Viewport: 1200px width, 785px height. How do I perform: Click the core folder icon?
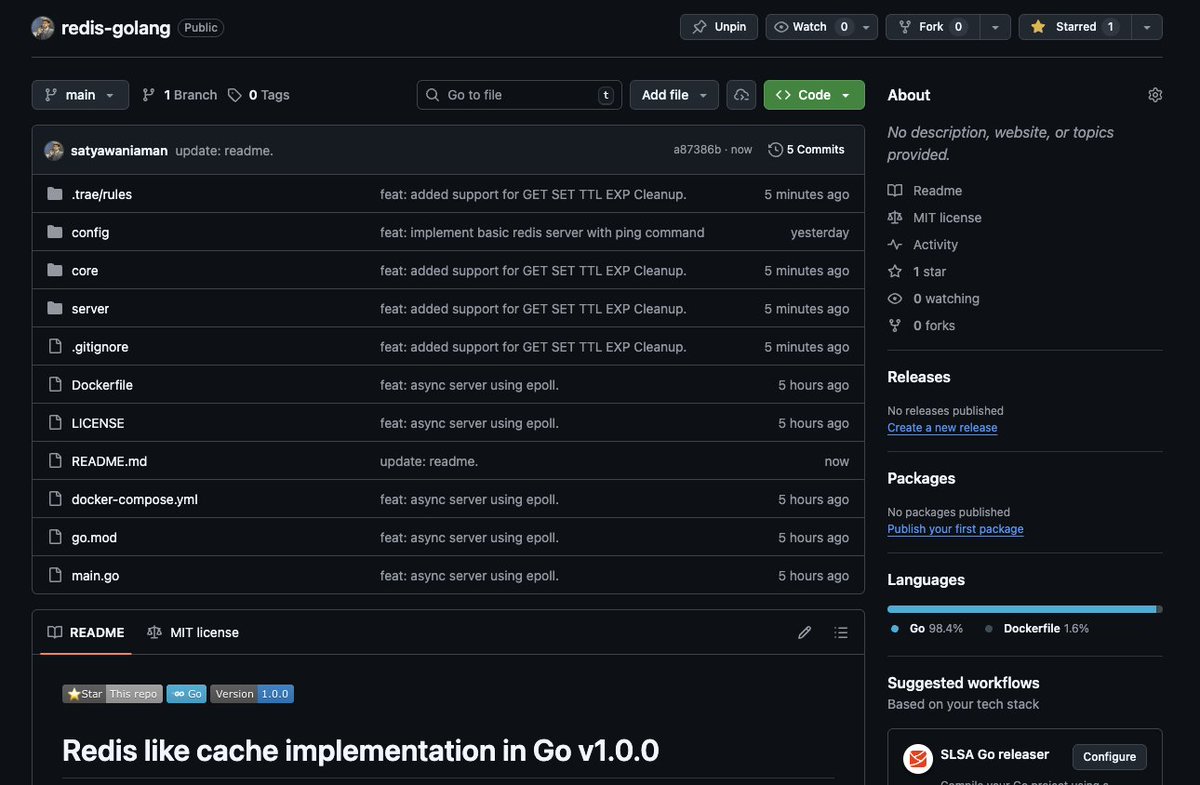click(x=55, y=270)
